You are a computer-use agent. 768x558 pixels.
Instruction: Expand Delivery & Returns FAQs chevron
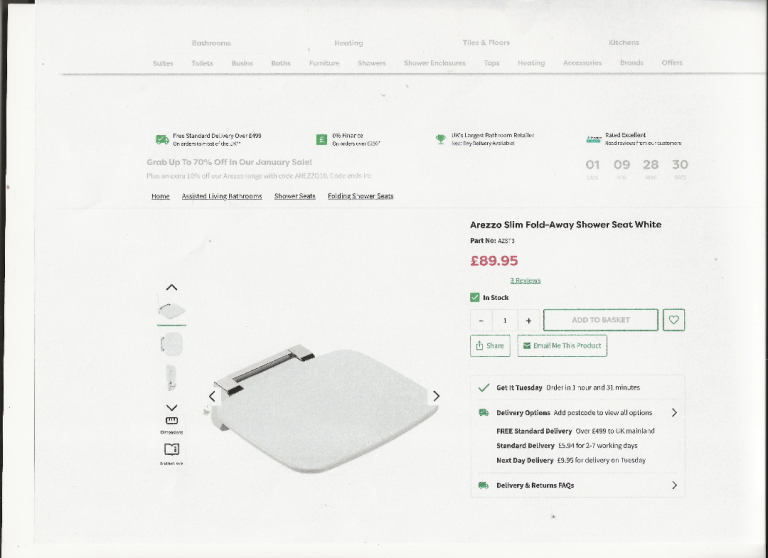pyautogui.click(x=674, y=485)
